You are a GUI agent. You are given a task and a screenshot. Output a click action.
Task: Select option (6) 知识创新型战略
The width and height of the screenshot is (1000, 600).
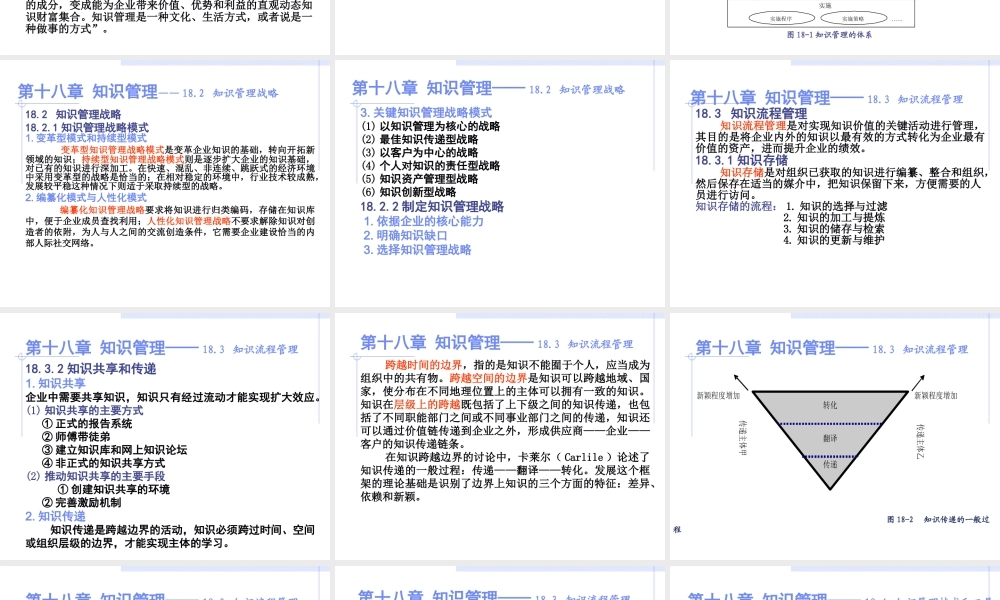point(410,191)
